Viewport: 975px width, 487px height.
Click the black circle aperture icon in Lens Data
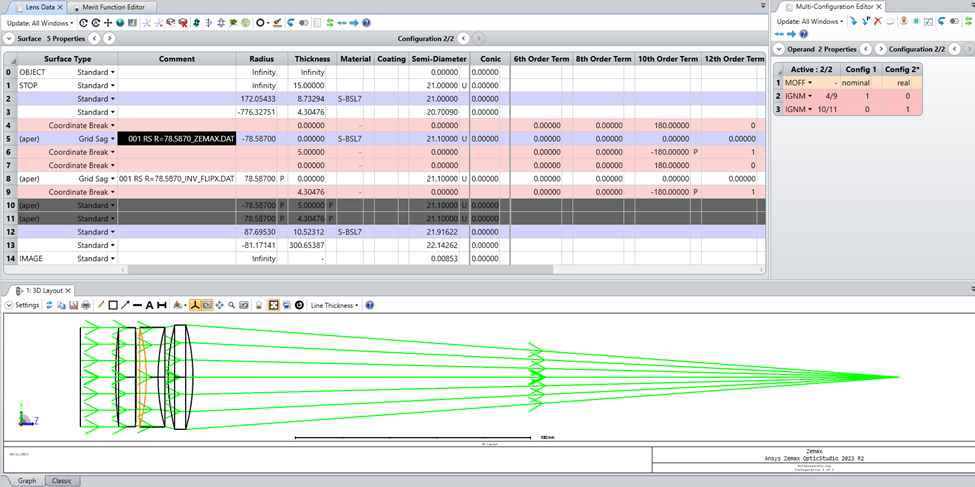coord(262,22)
